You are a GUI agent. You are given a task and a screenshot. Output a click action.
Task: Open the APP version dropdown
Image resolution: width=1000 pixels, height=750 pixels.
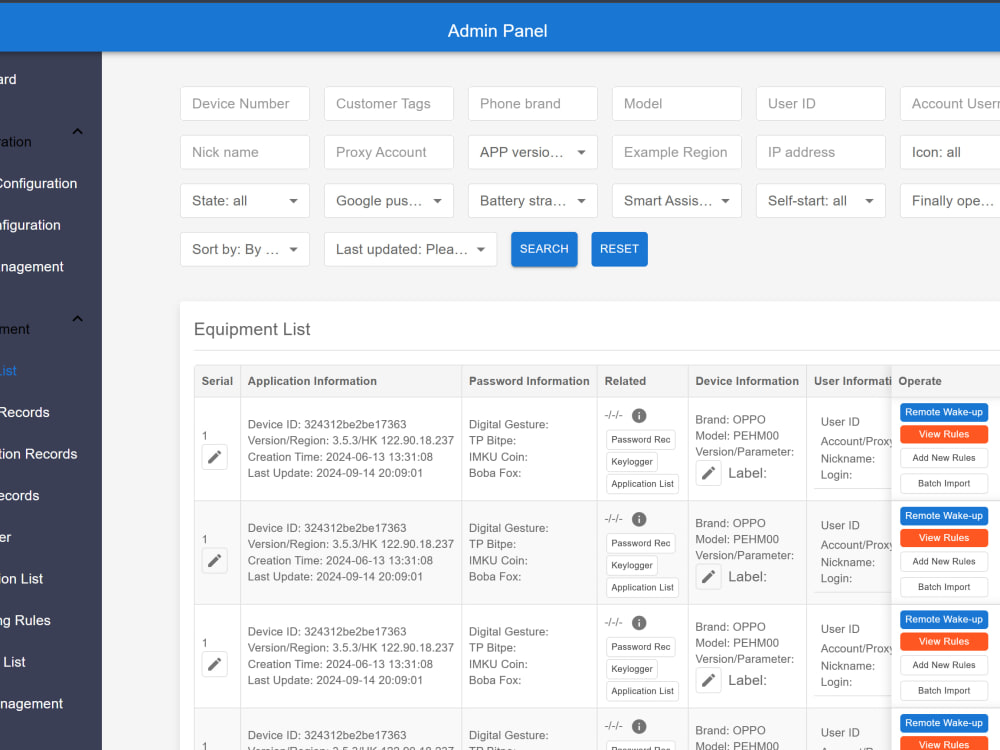(x=533, y=152)
